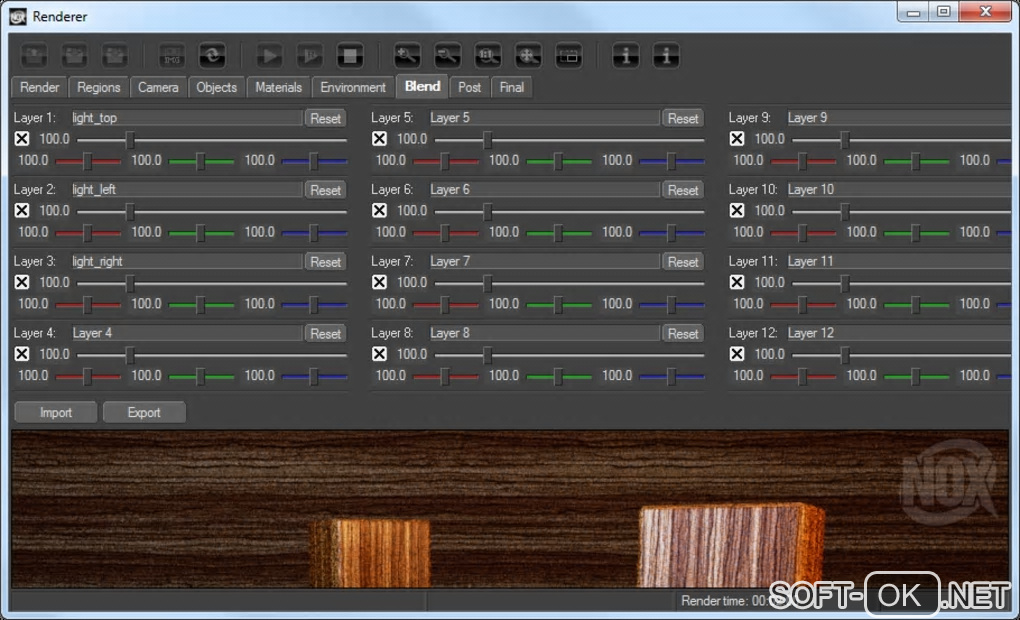This screenshot has height=620, width=1020.
Task: Toggle the Layer 5 enable checkbox
Action: 379,139
